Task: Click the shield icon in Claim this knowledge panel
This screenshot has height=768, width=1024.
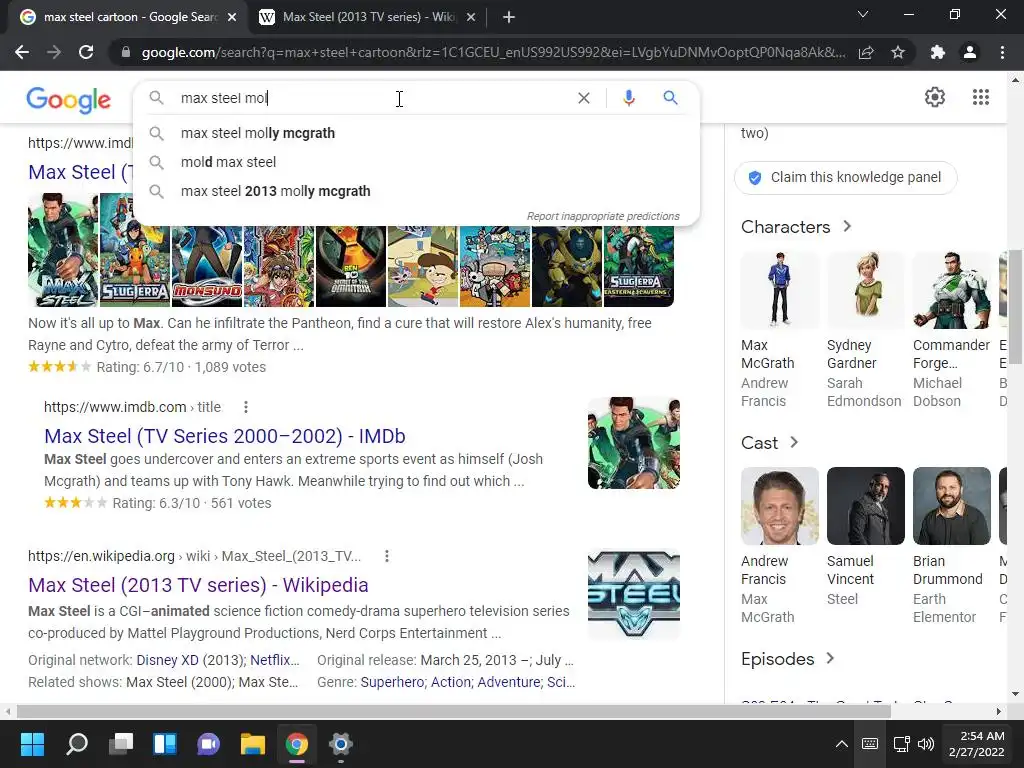Action: [x=754, y=178]
